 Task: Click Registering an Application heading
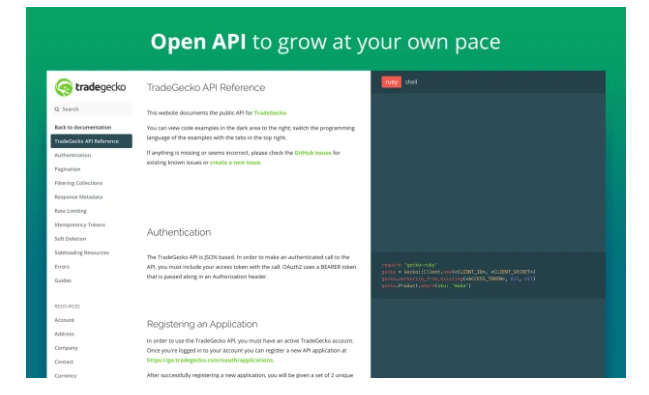[202, 324]
